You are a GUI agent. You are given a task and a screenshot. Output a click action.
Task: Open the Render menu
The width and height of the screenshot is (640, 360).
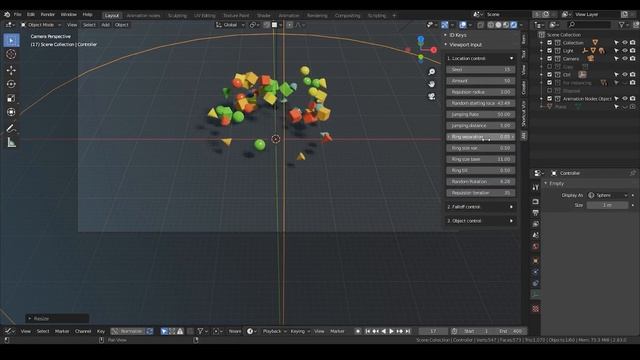click(x=47, y=14)
